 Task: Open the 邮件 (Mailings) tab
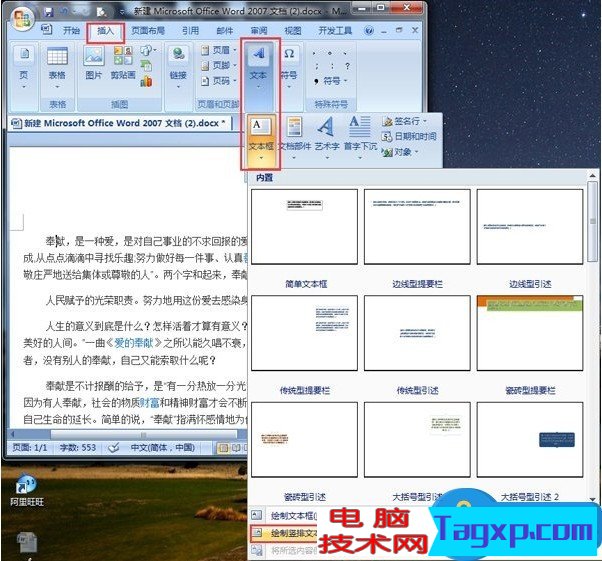[225, 30]
